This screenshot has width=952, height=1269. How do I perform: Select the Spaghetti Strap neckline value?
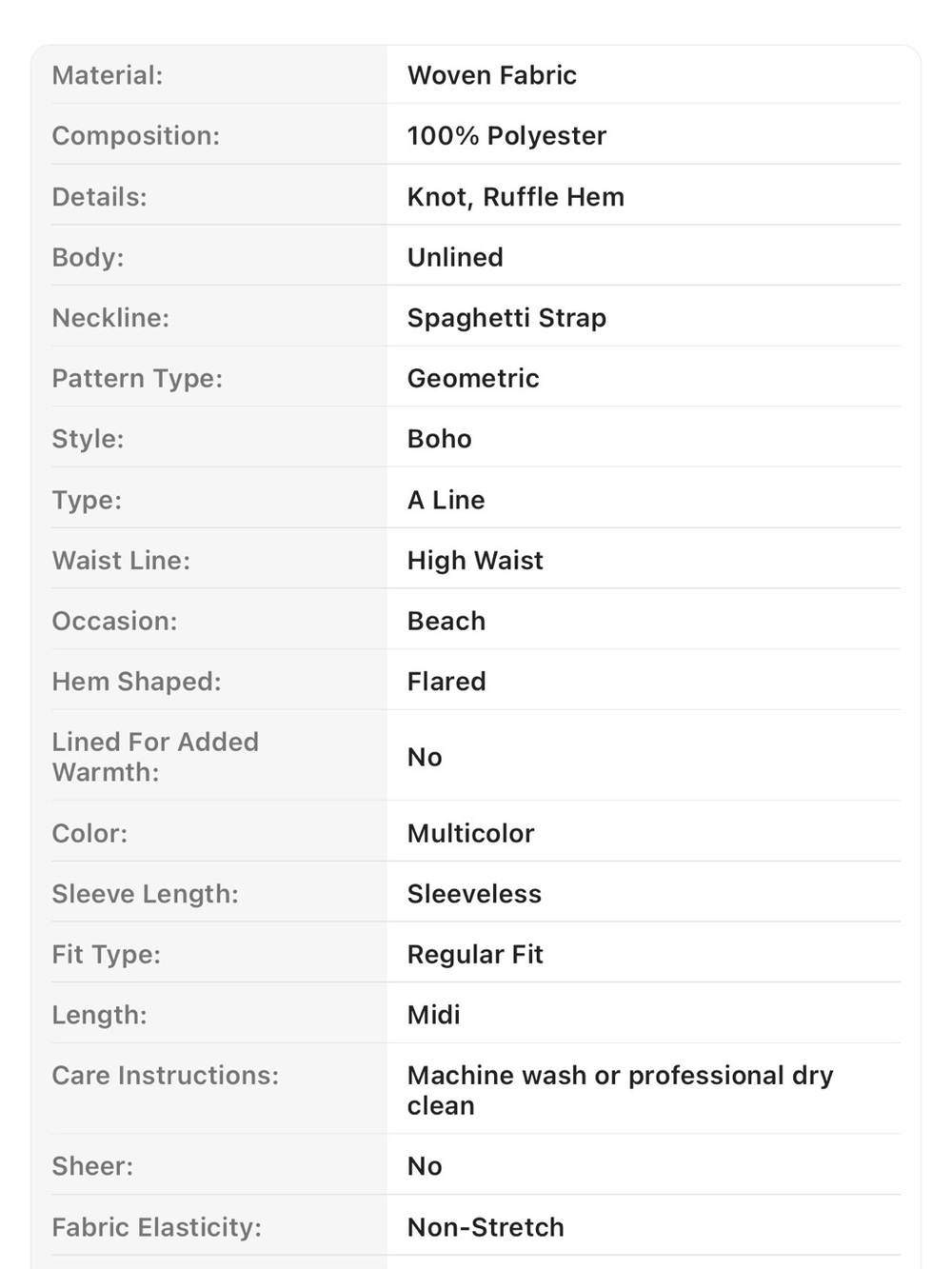pos(506,318)
